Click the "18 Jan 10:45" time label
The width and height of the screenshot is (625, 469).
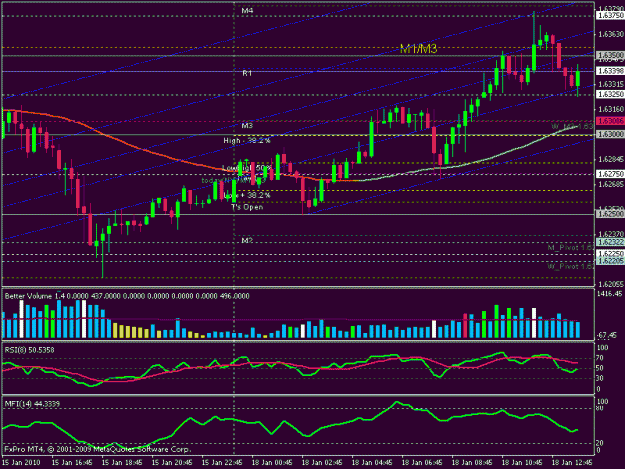click(x=522, y=463)
